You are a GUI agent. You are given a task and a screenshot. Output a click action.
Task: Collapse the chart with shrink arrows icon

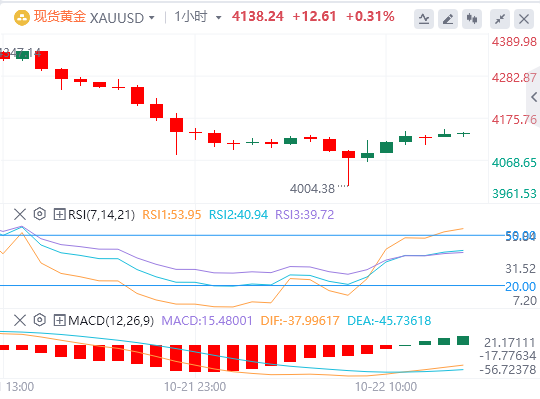(x=500, y=19)
